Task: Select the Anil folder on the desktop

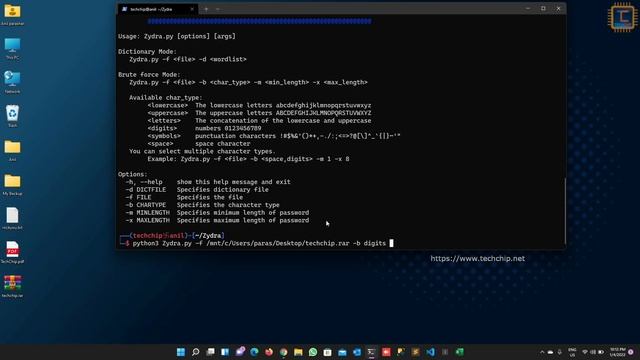Action: point(12,151)
